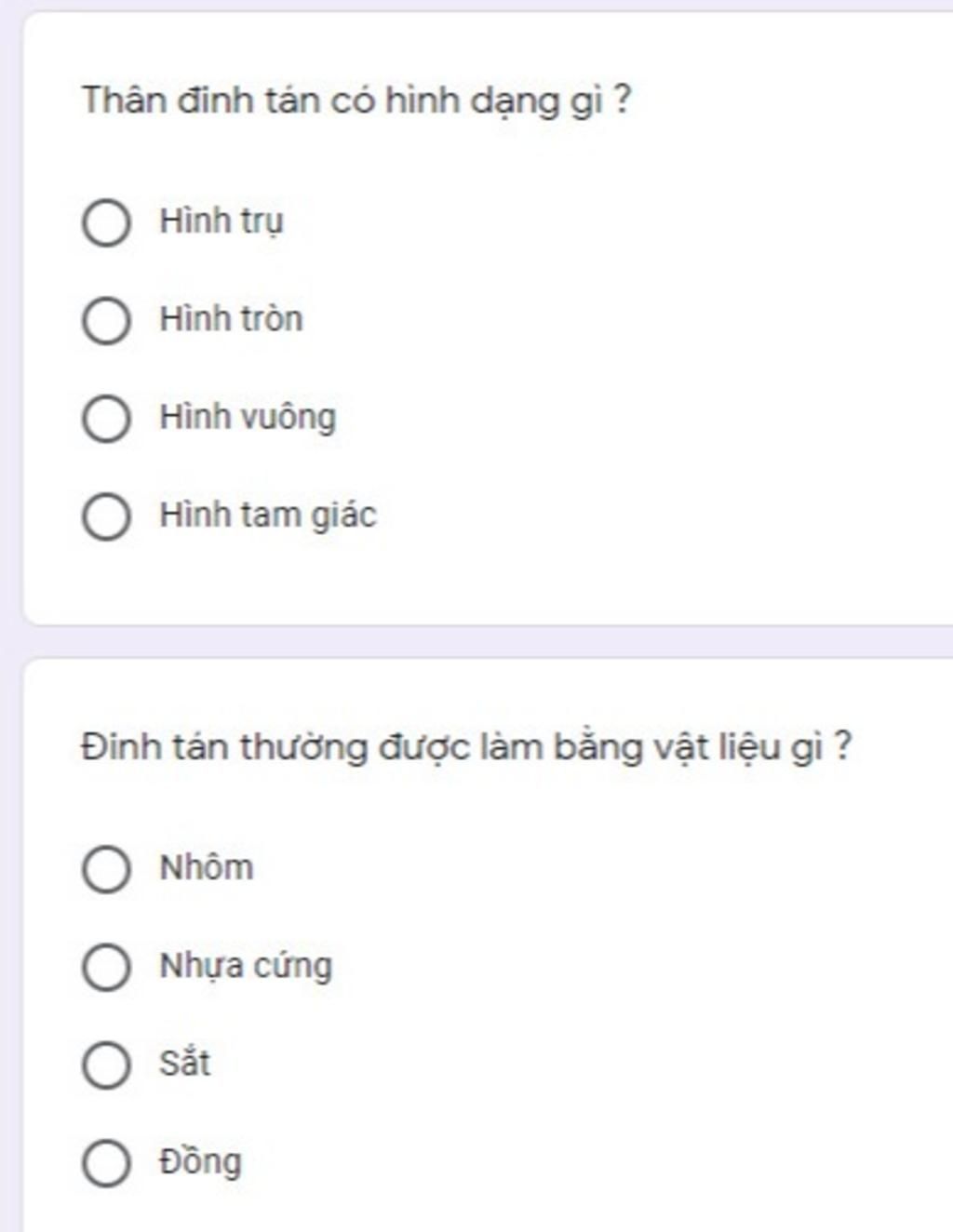Screen dimensions: 953x1232
Task: Select the Hình trụ radio circle
Action: click(106, 222)
